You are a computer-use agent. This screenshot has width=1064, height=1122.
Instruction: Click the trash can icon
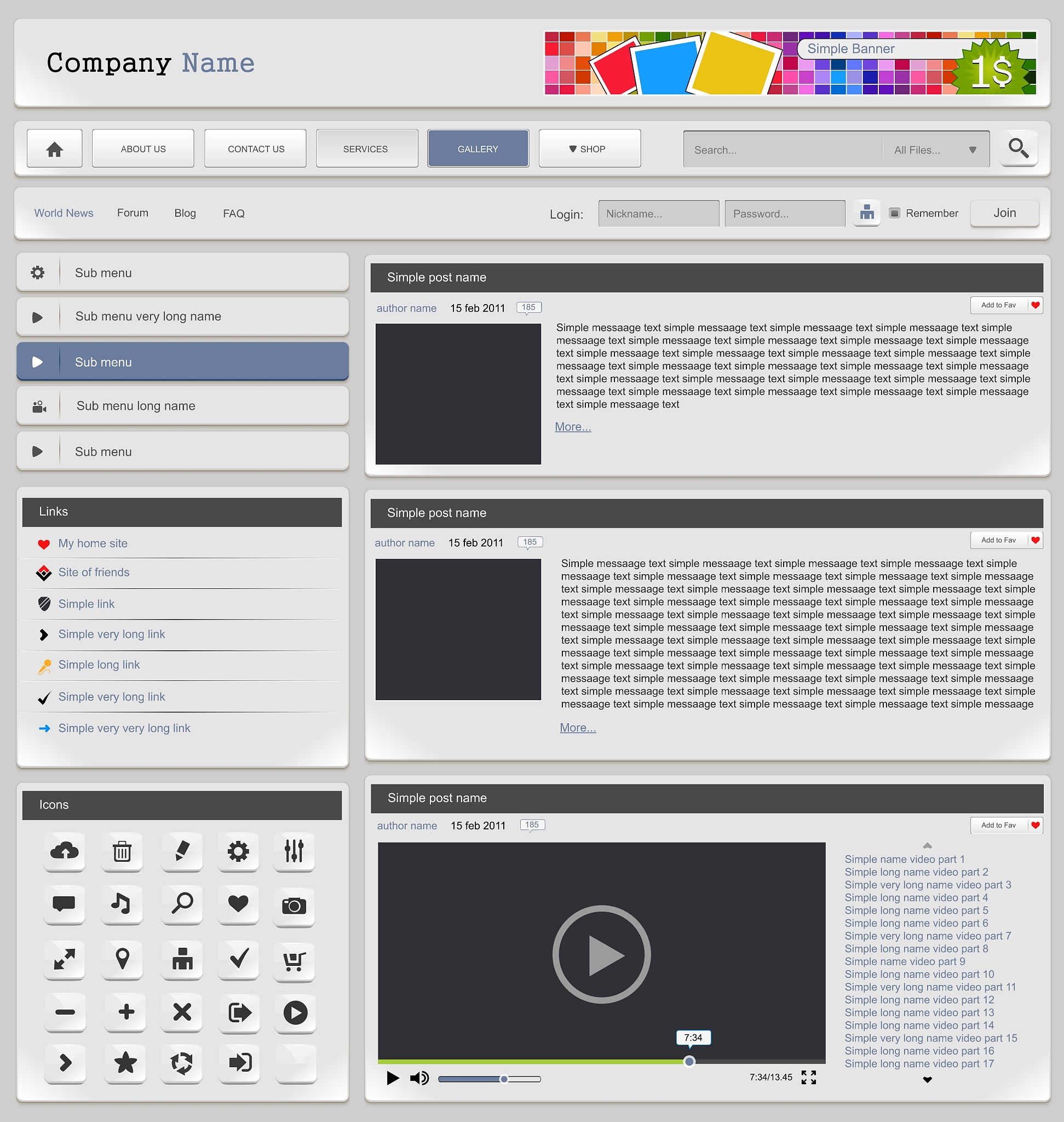[122, 851]
